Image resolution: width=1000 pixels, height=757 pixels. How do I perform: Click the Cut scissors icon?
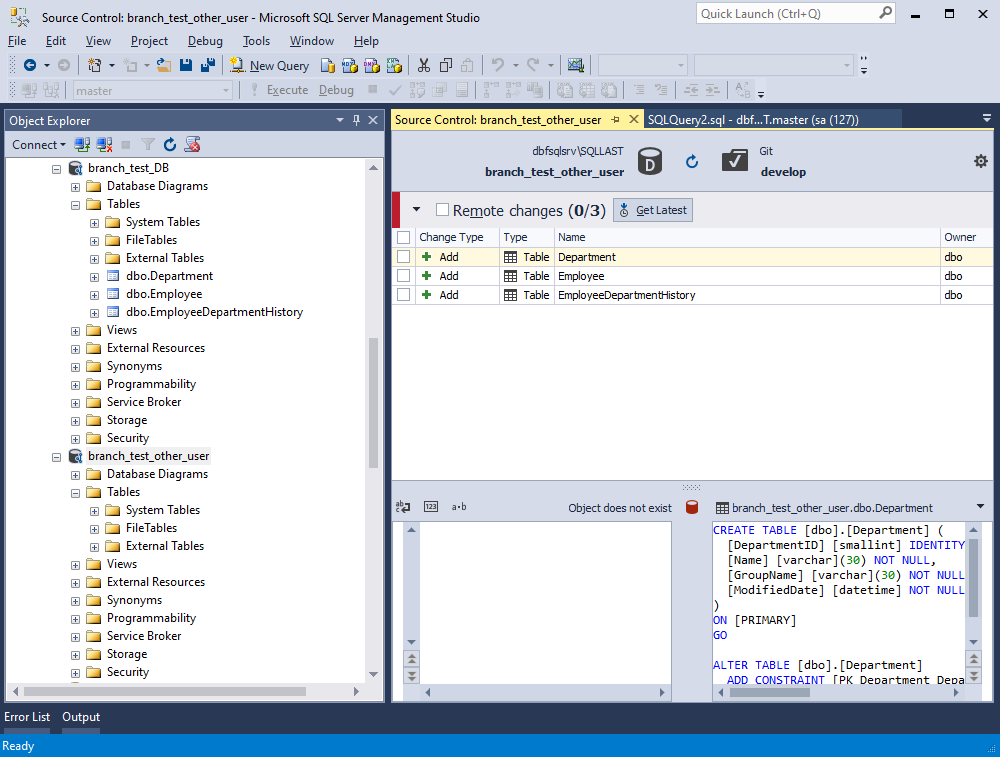pos(423,65)
